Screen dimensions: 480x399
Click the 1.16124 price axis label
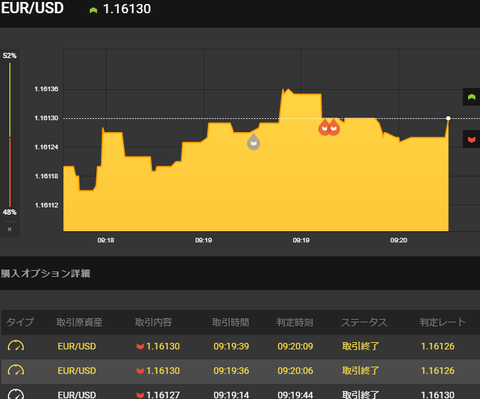tap(46, 147)
